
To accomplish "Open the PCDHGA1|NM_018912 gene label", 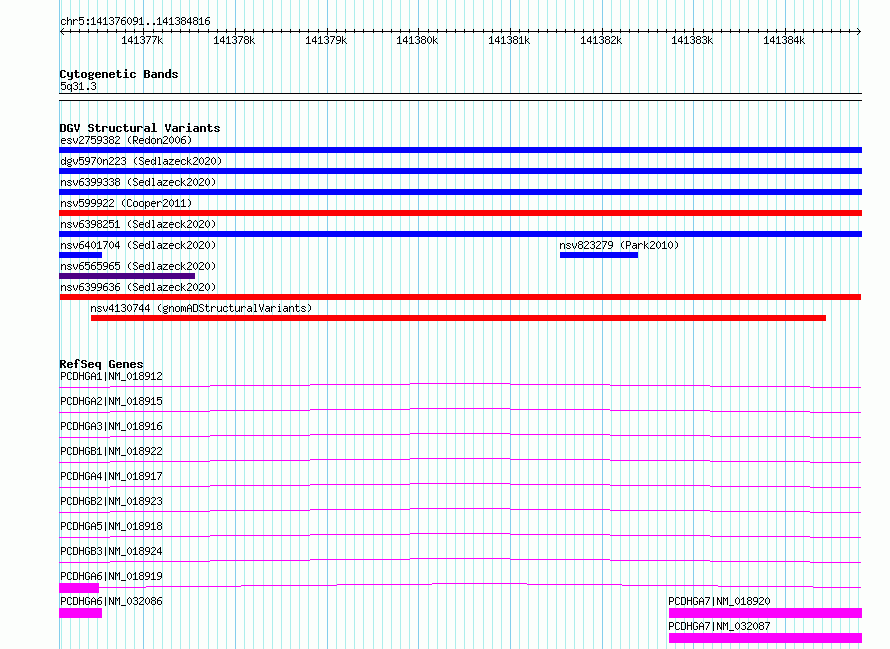I will pyautogui.click(x=111, y=376).
